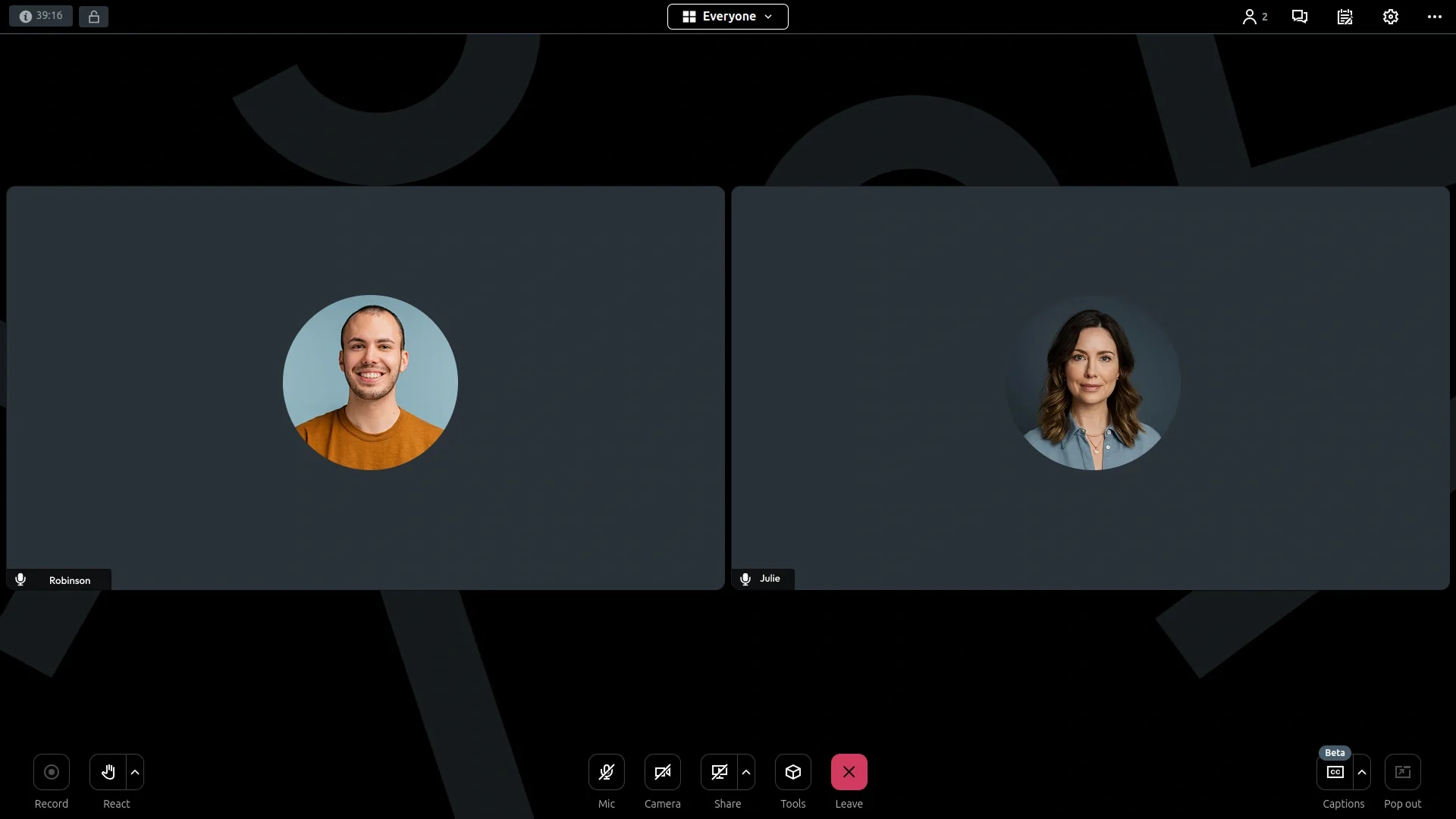Open the chat panel icon
Image resolution: width=1456 pixels, height=819 pixels.
(x=1300, y=17)
